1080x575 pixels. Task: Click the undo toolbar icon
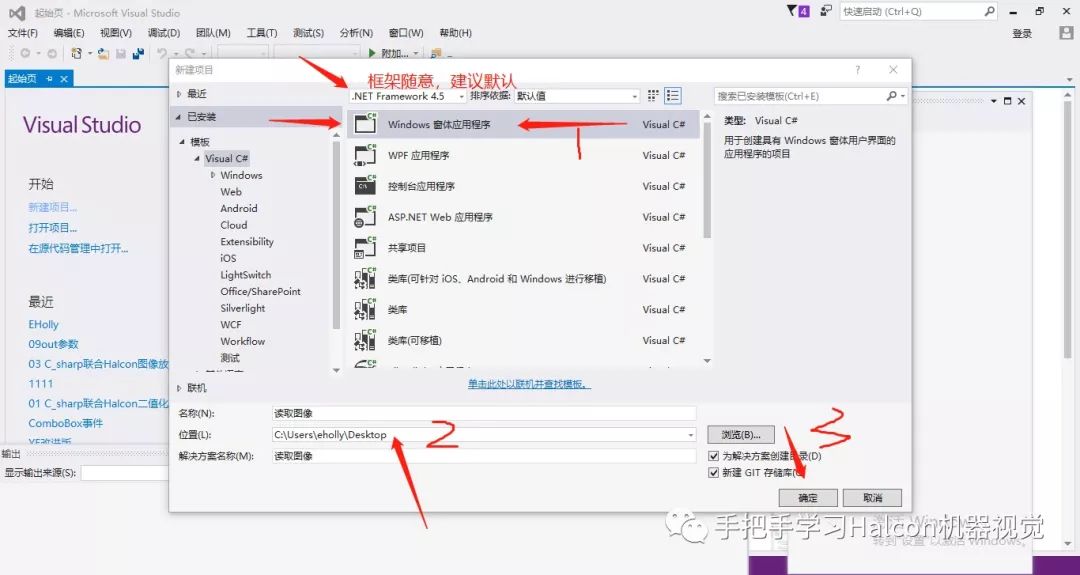[x=161, y=53]
